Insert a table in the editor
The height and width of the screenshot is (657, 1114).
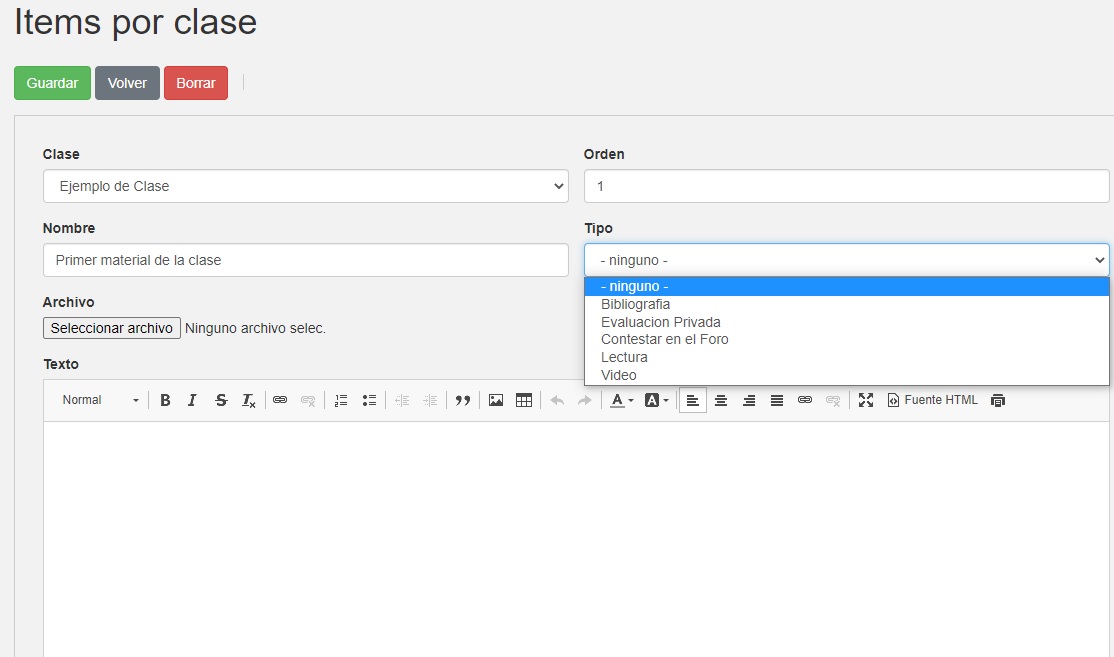[524, 400]
